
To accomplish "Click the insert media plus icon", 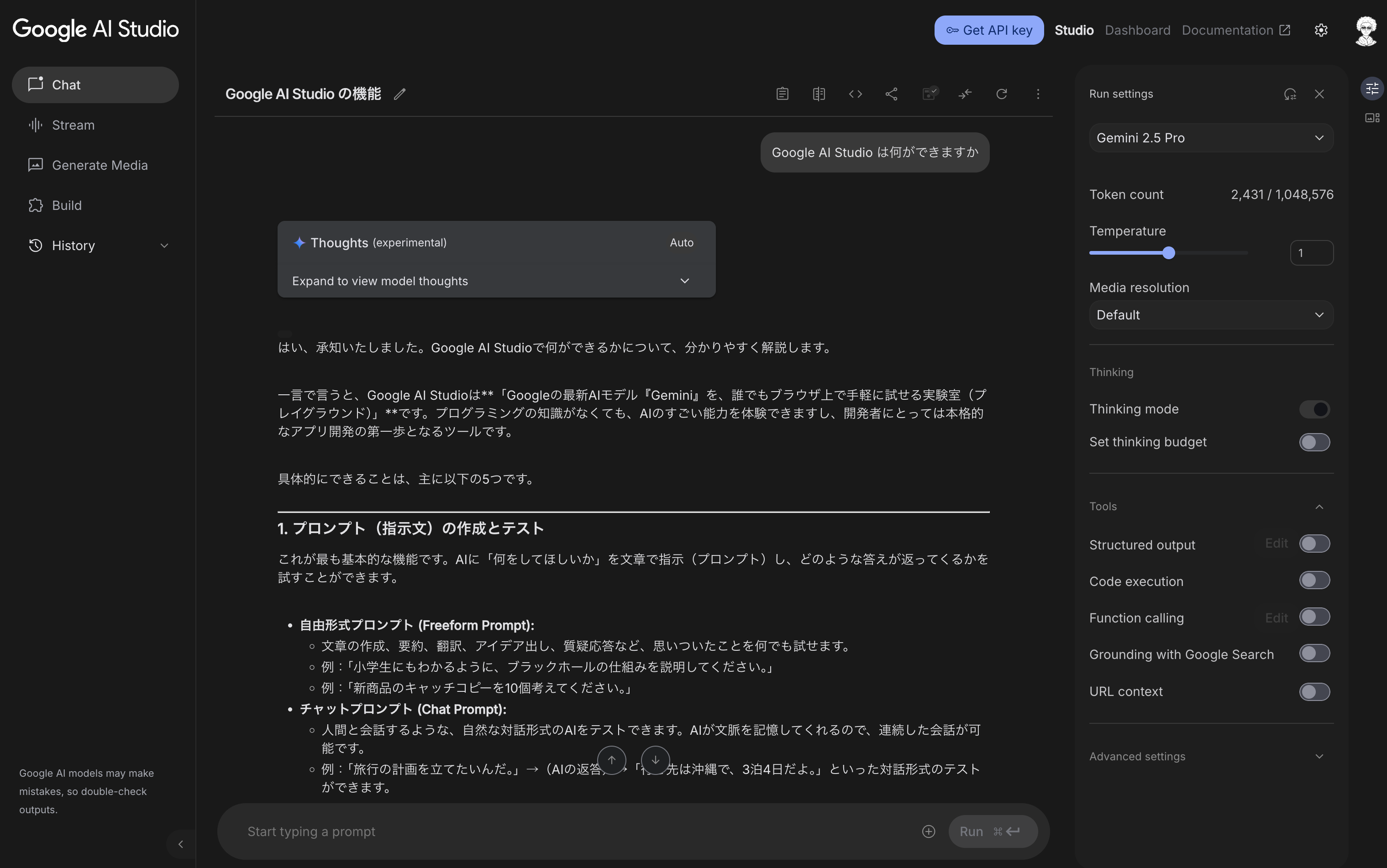I will click(929, 831).
